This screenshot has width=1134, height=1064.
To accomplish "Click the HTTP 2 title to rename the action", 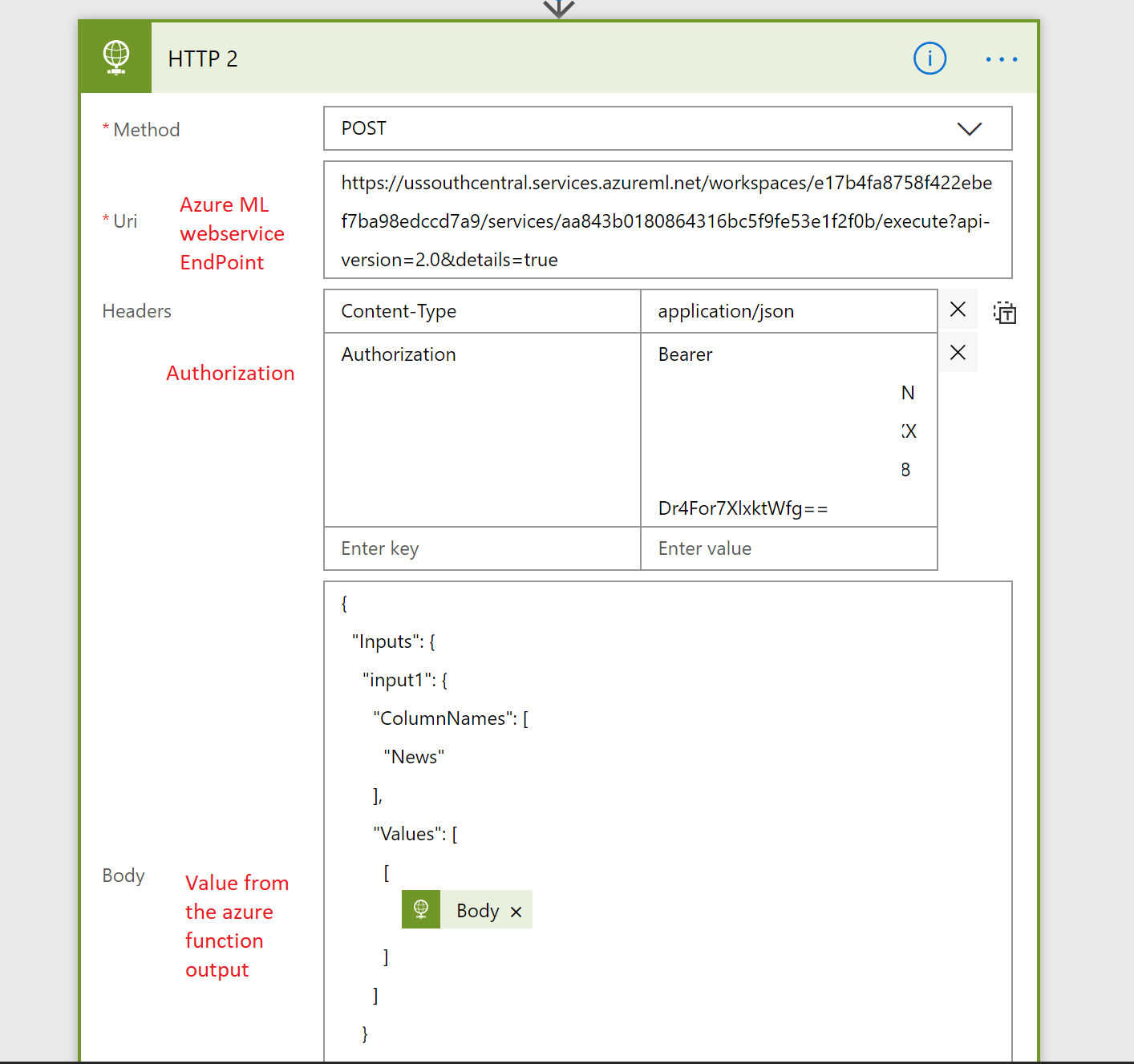I will [203, 59].
